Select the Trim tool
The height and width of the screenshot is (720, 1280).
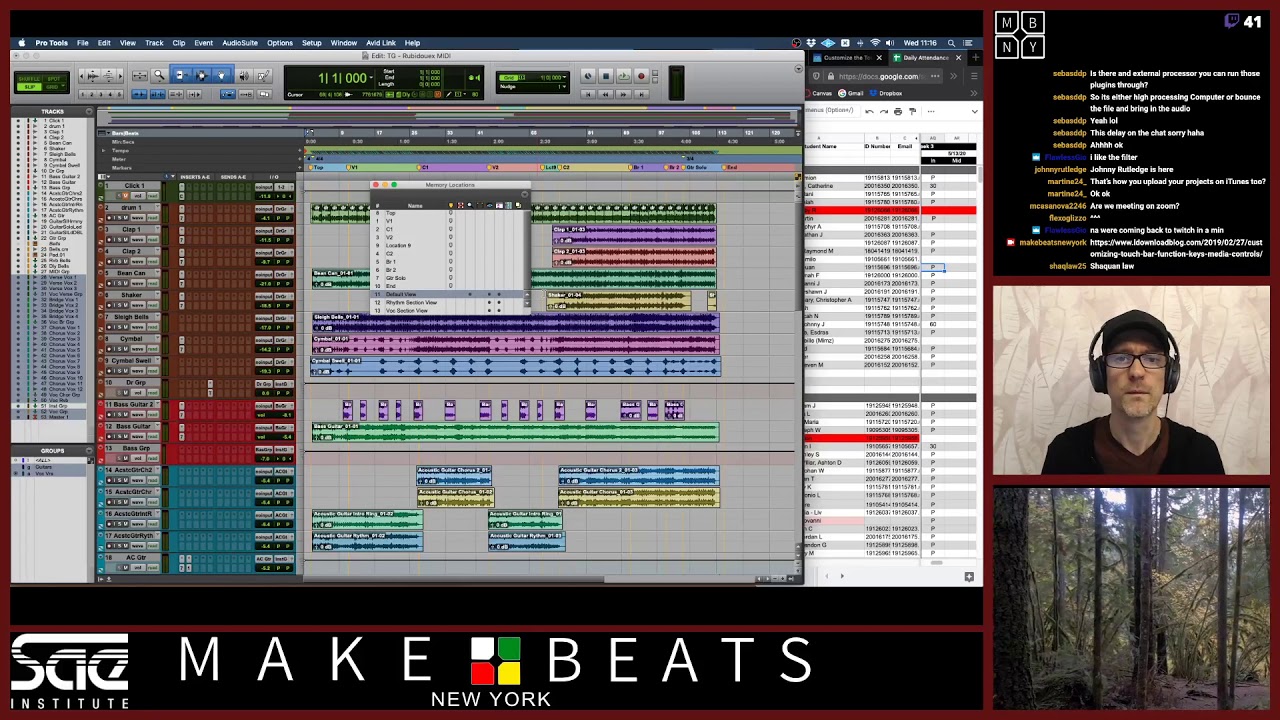(x=180, y=75)
